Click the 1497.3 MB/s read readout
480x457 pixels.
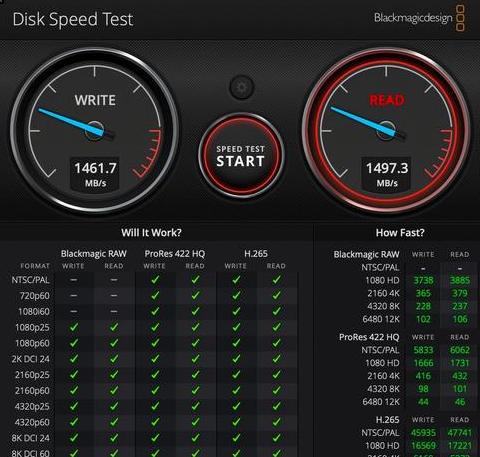point(387,174)
